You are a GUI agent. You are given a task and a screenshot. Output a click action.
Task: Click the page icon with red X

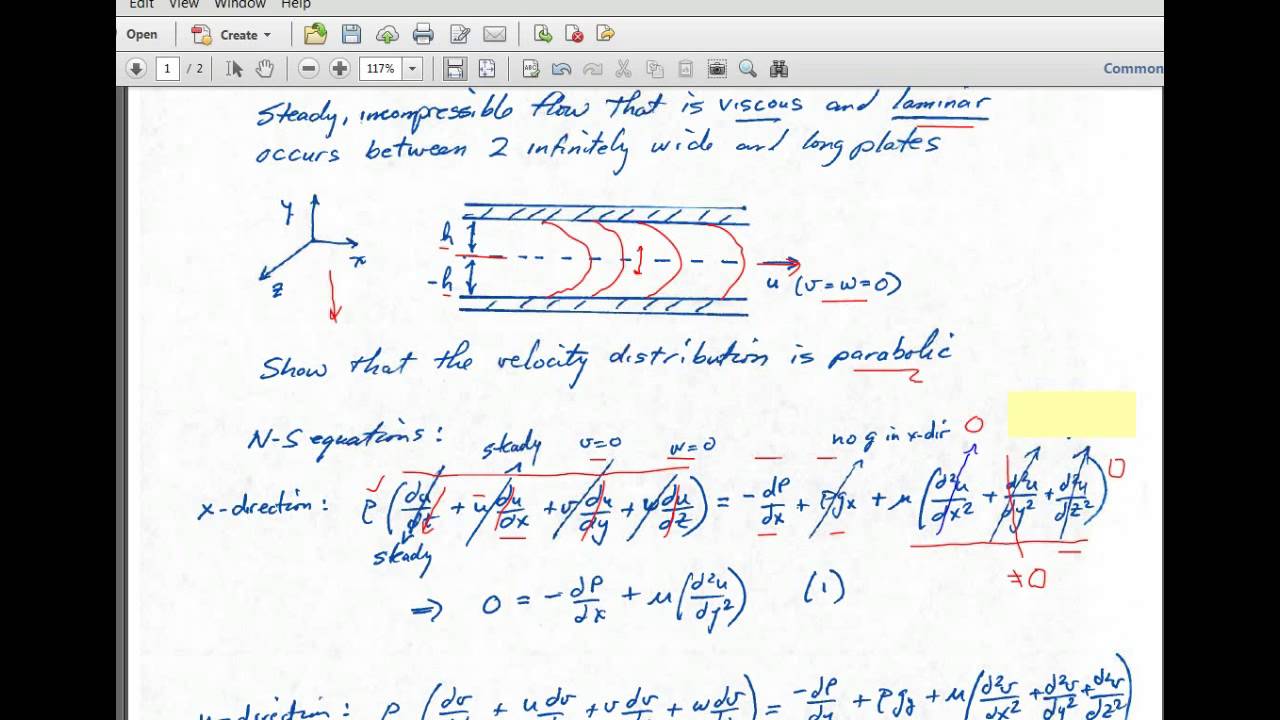pos(574,34)
